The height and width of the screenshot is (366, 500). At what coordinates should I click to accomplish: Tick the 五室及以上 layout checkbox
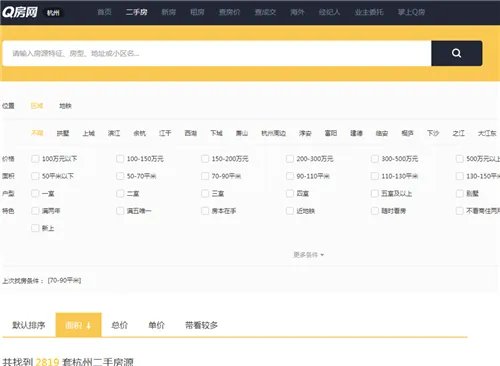pos(375,193)
